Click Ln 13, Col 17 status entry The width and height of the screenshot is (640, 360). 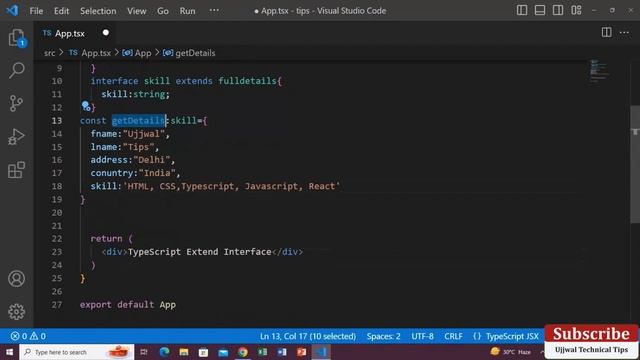pos(308,336)
